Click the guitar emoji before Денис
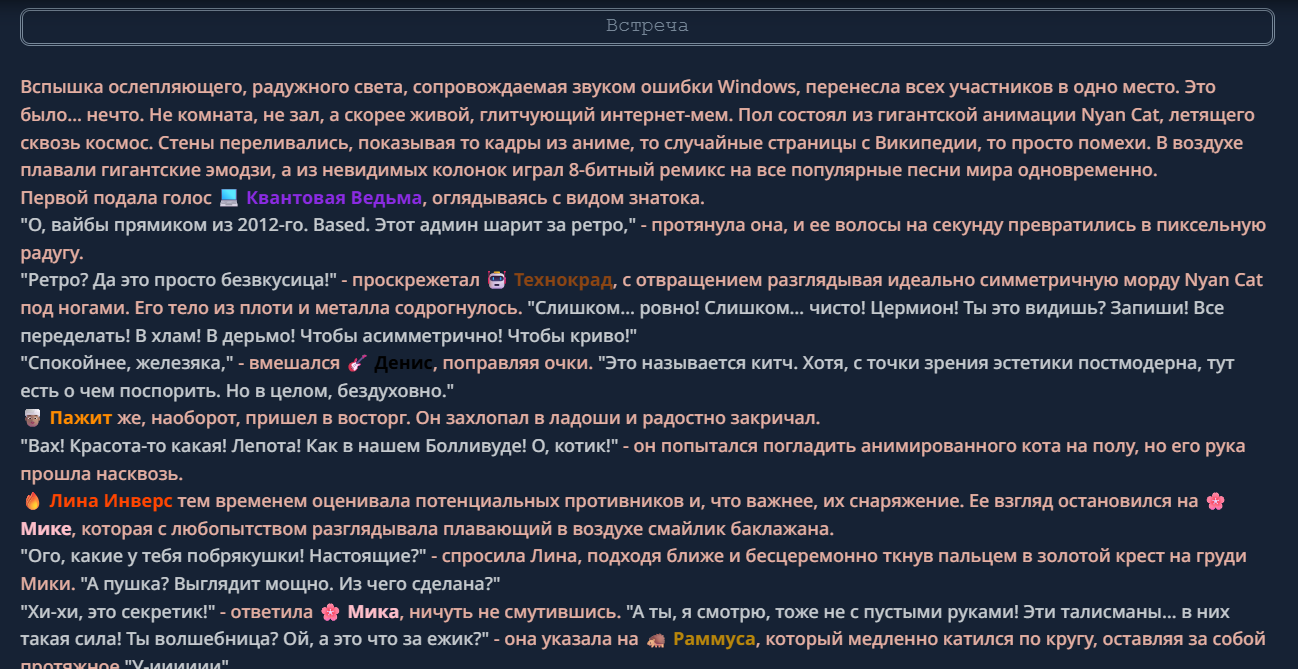The height and width of the screenshot is (669, 1298). [357, 363]
